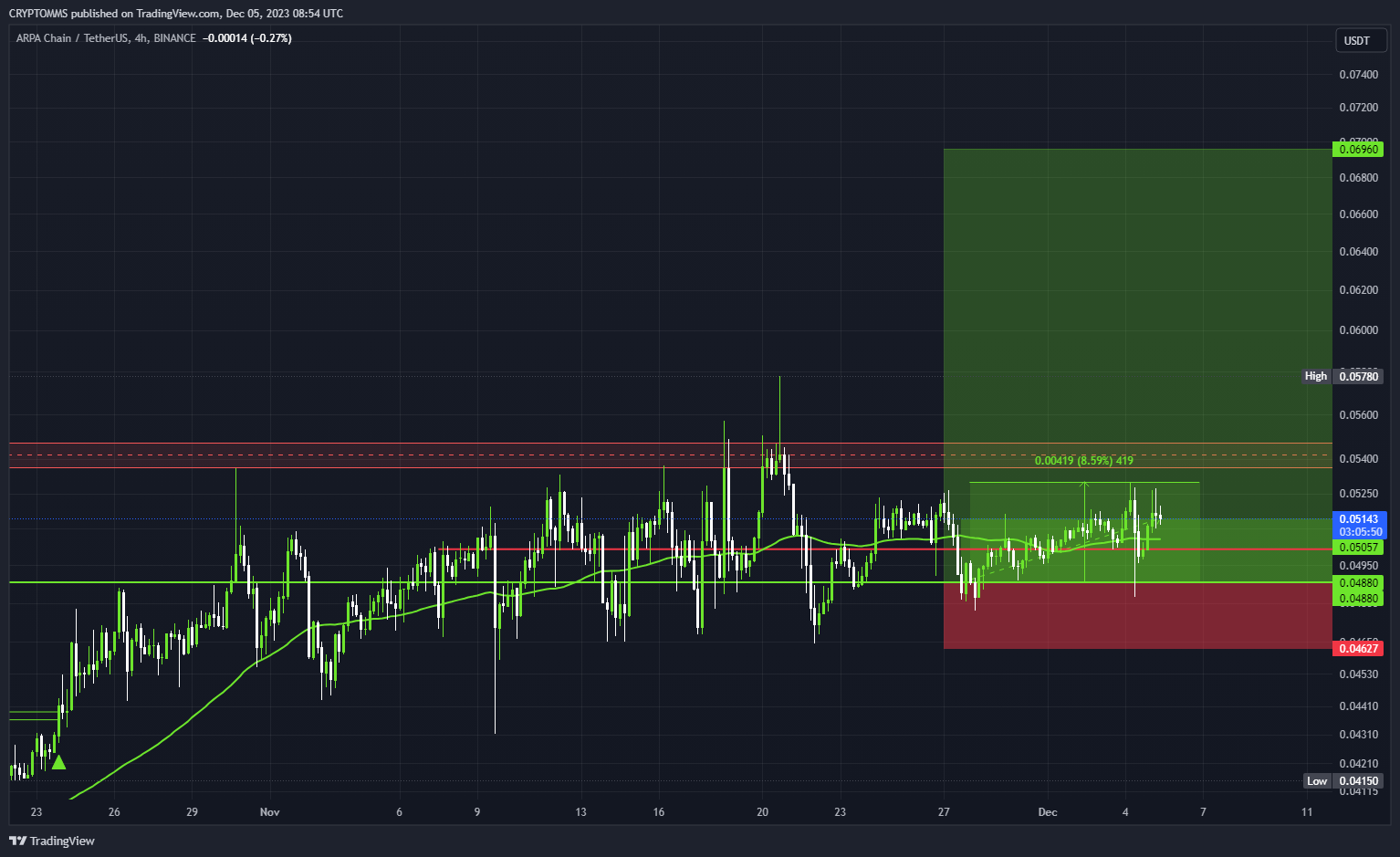The height and width of the screenshot is (857, 1400).
Task: Click the 0.06000 price scale label
Action: (x=1358, y=329)
